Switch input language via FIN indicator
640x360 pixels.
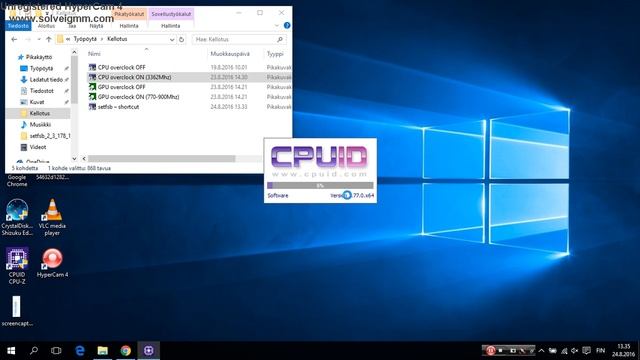(600, 351)
